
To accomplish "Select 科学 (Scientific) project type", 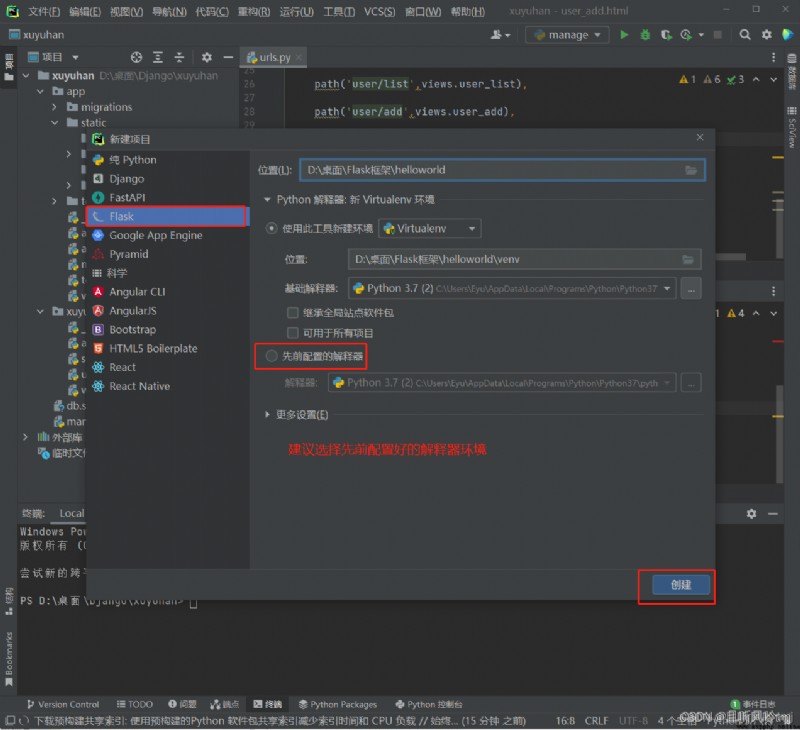I will point(167,273).
